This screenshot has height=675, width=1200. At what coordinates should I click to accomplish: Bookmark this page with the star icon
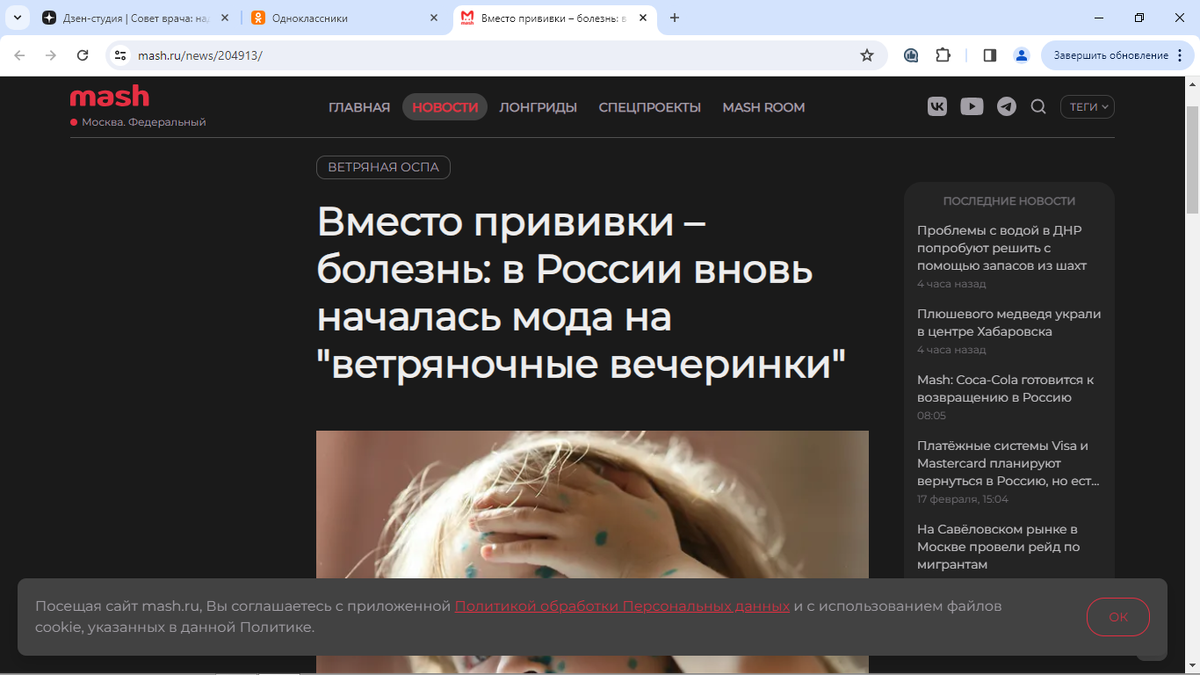pyautogui.click(x=867, y=55)
